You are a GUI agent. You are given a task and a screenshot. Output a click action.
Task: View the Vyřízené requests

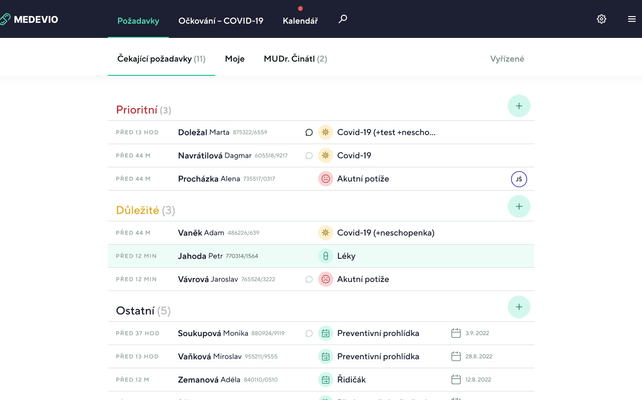click(x=507, y=59)
